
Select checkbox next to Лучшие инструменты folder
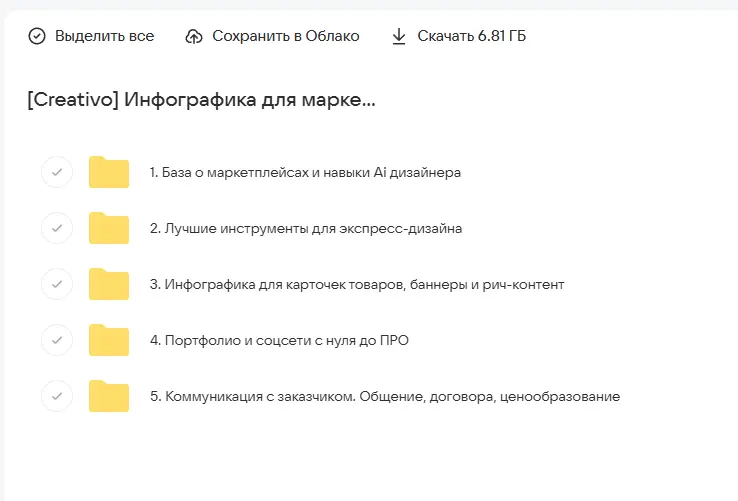(x=57, y=228)
